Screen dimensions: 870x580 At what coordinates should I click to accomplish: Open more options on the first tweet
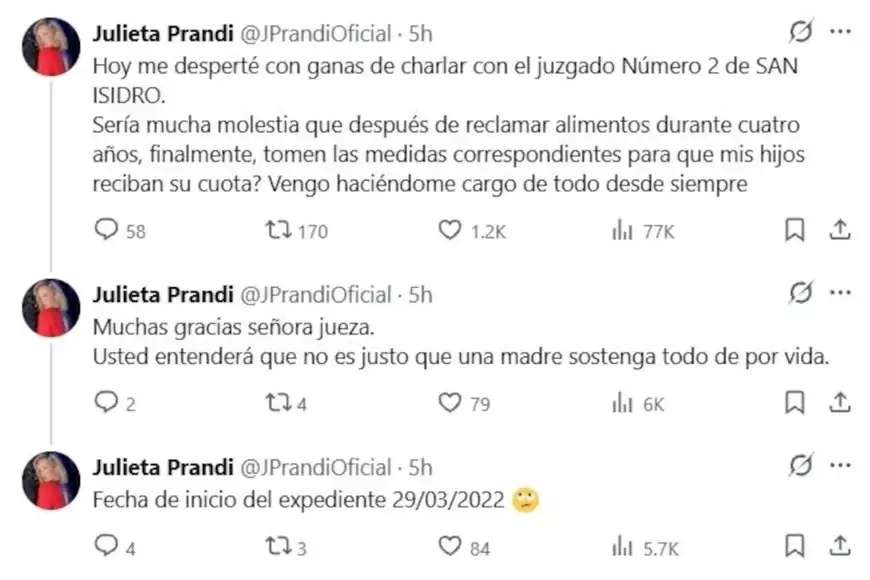(838, 32)
